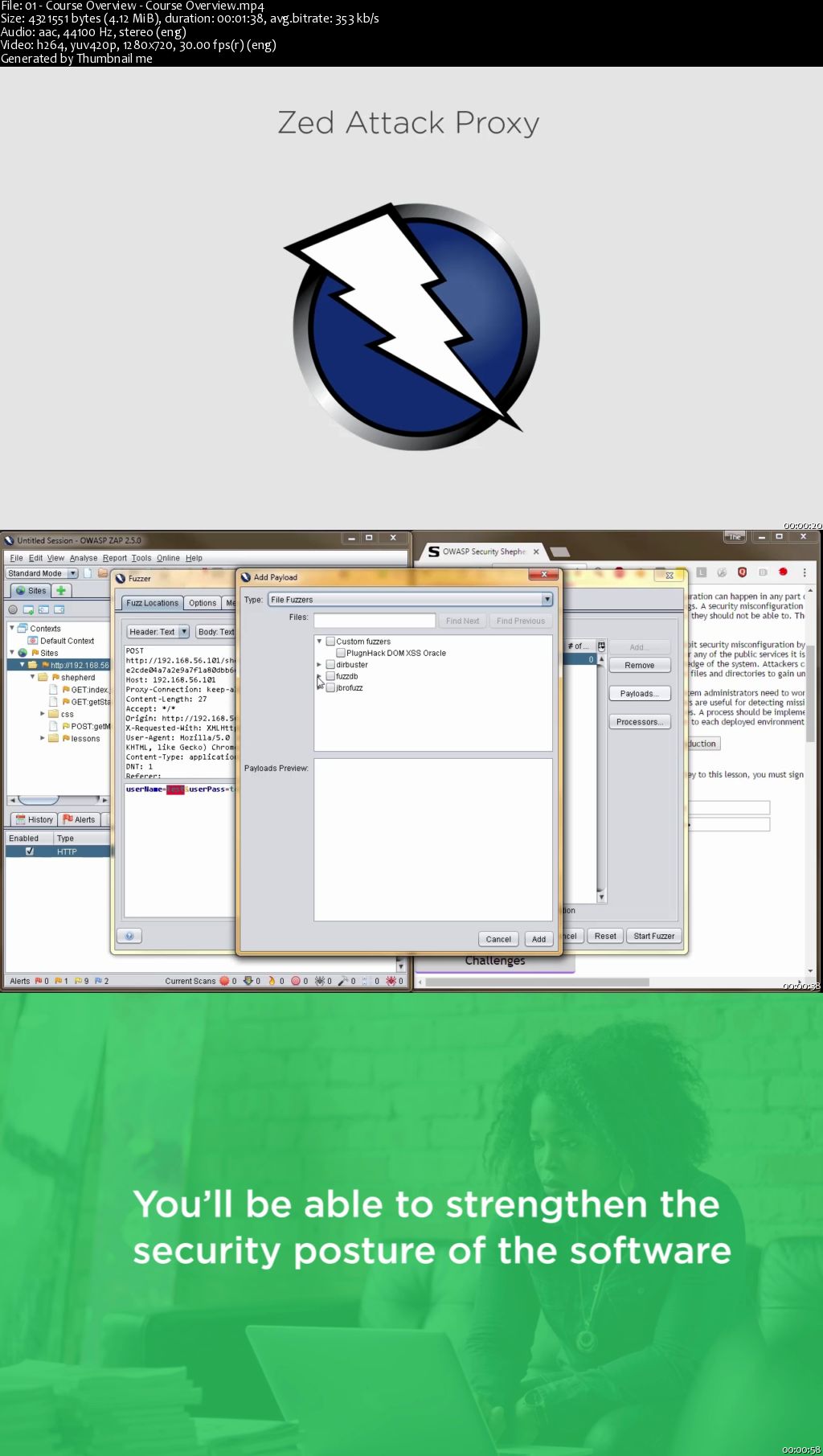The width and height of the screenshot is (823, 1456).
Task: Click Cancel in Add Payload dialog
Action: coord(498,939)
